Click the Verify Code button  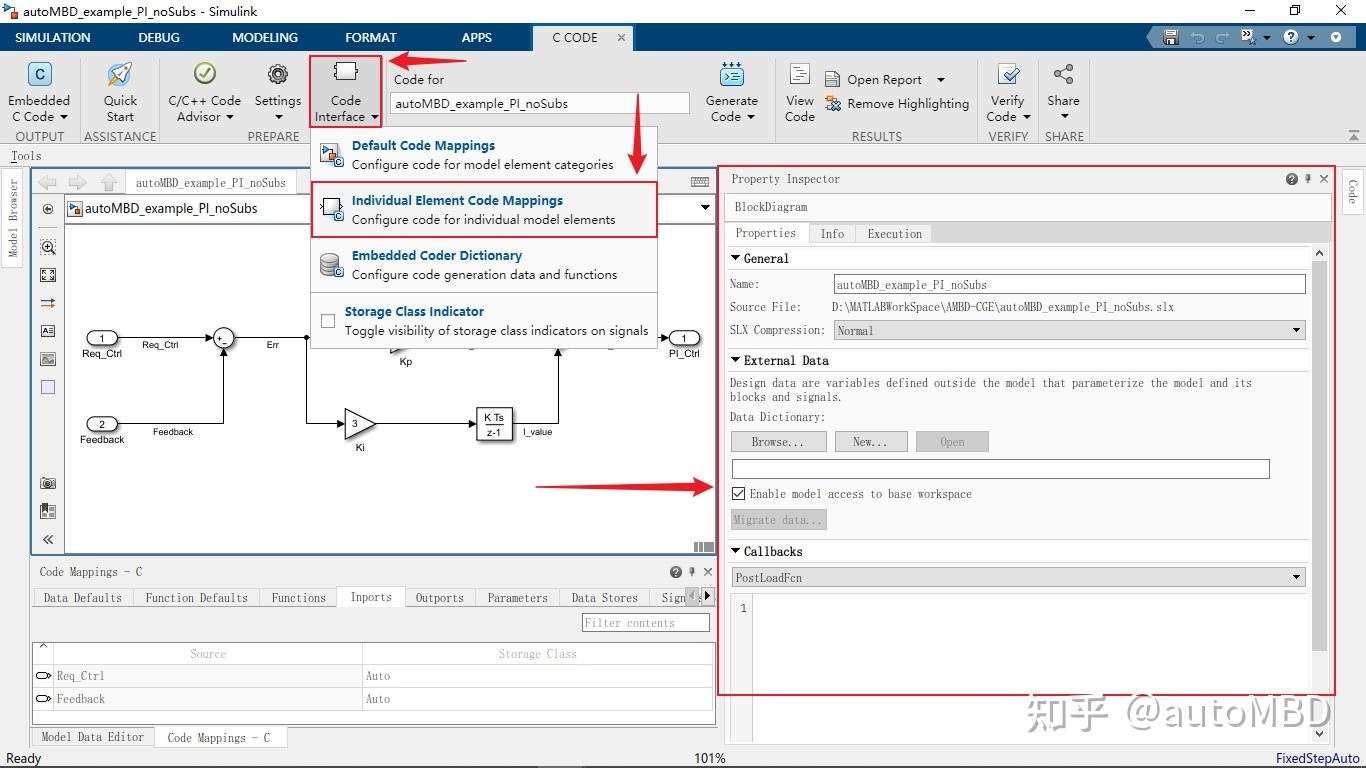point(1007,92)
